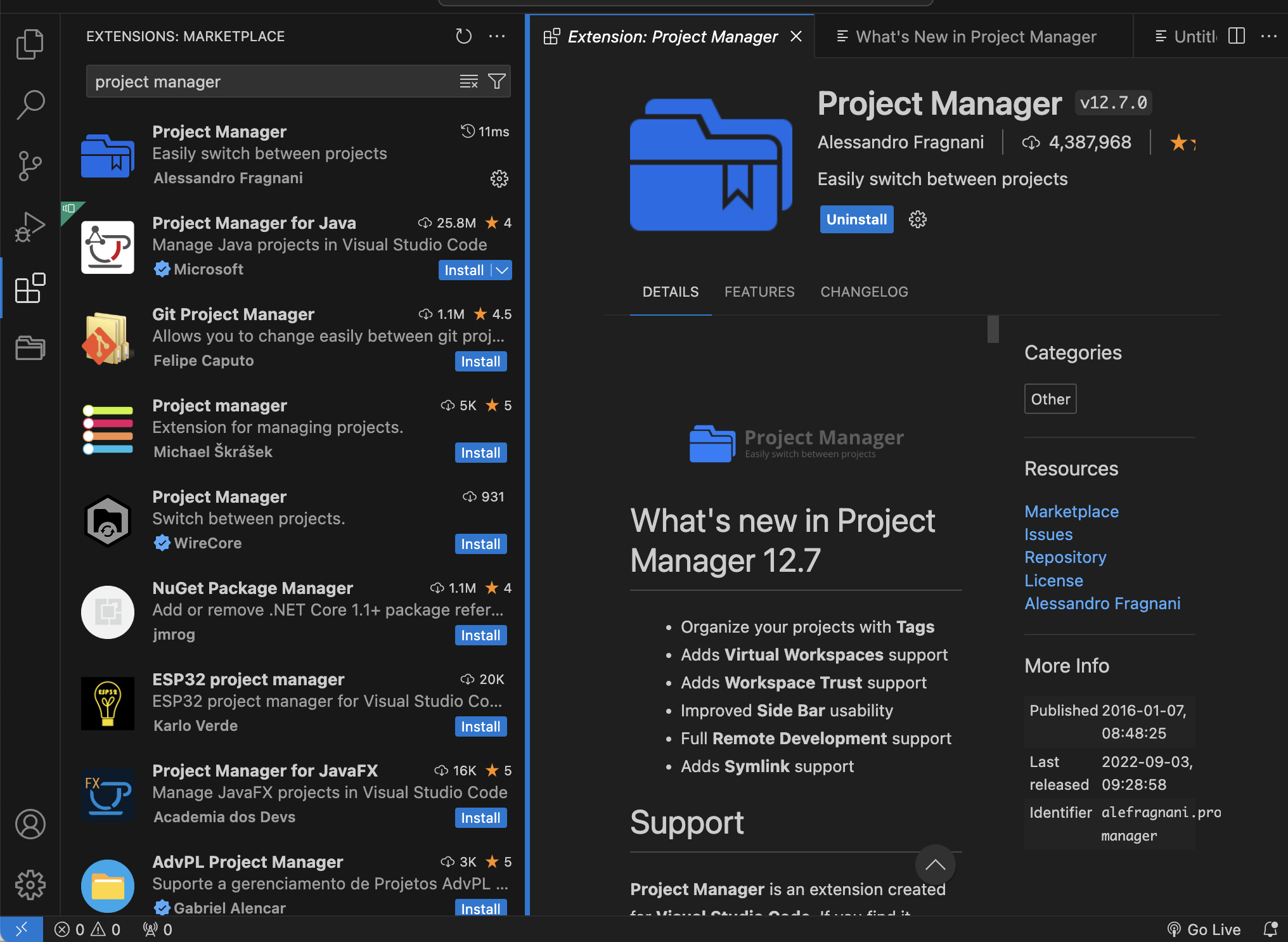Image resolution: width=1288 pixels, height=942 pixels.
Task: Open the Issues resource link
Action: pos(1048,534)
